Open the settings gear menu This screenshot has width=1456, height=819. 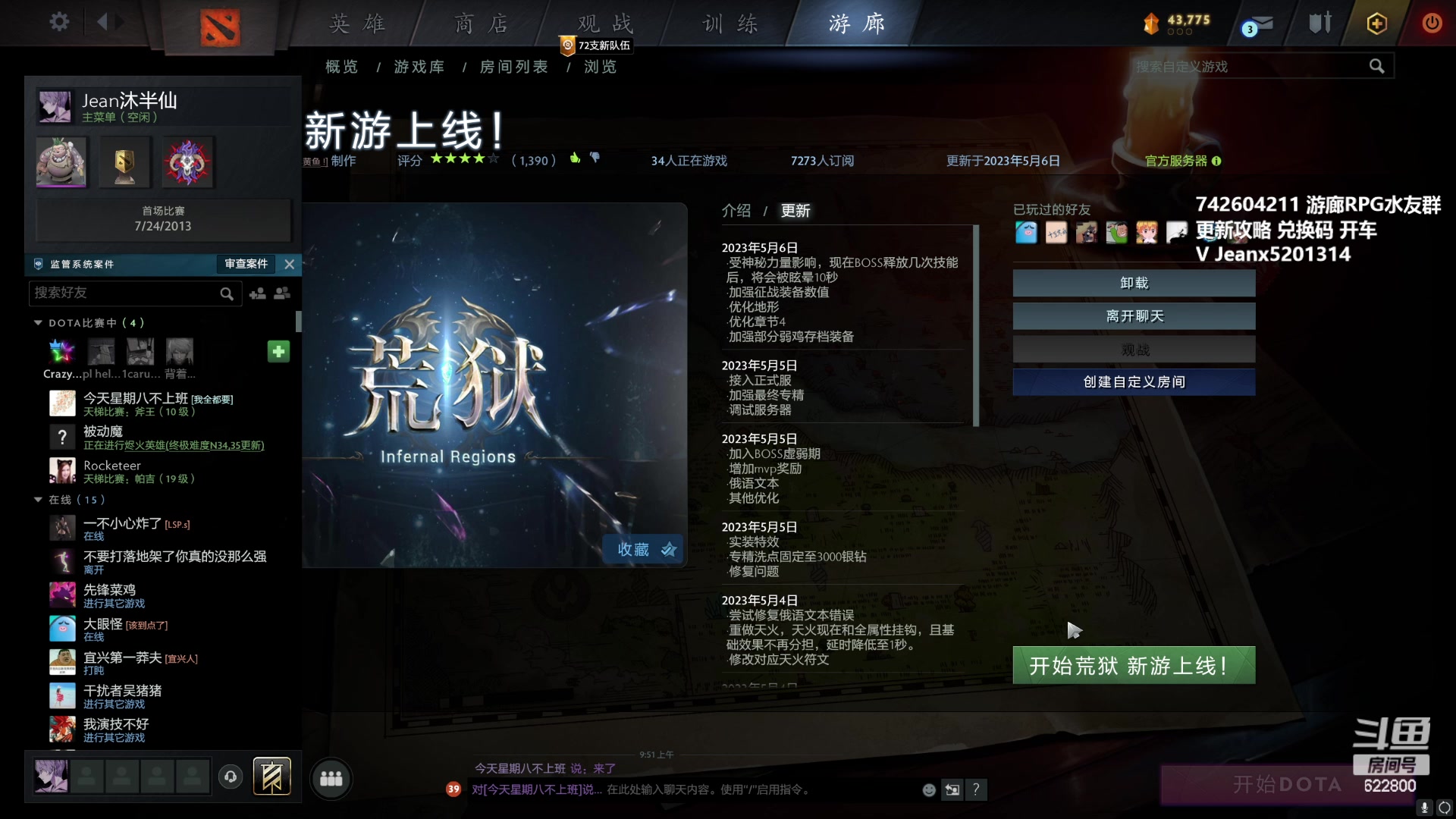pyautogui.click(x=59, y=22)
